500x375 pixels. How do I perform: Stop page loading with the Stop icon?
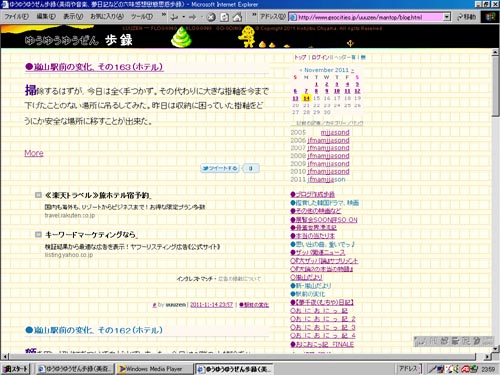tap(211, 17)
